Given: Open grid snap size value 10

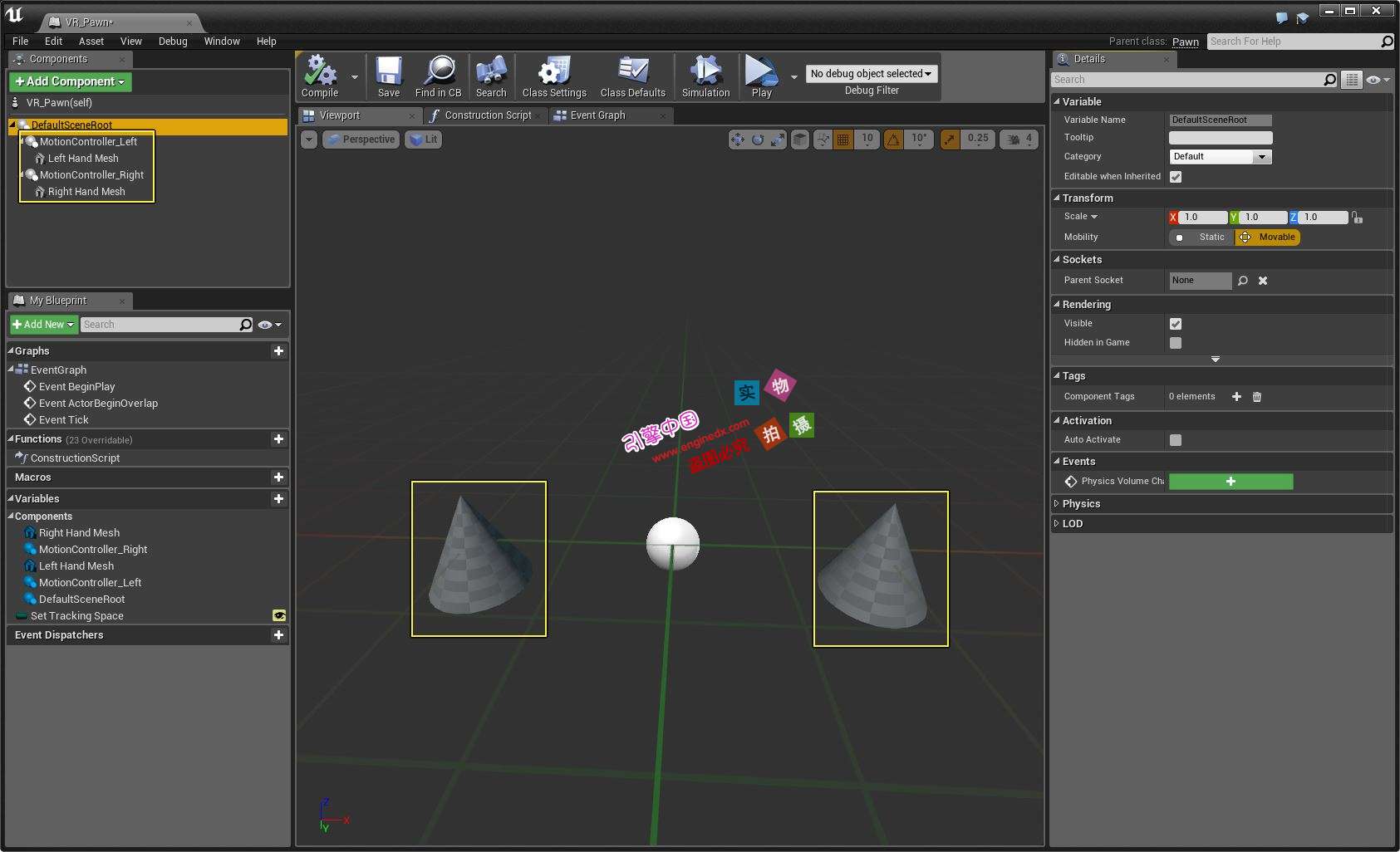Looking at the screenshot, I should (867, 140).
